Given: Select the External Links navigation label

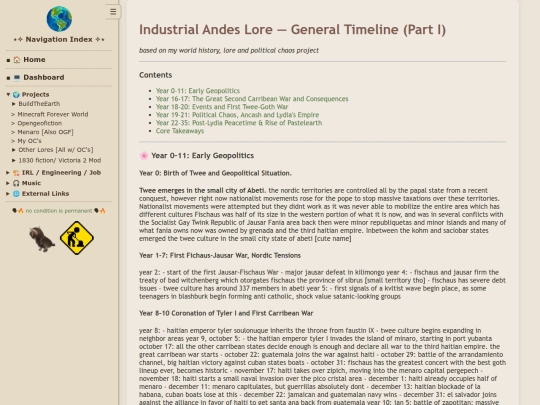Looking at the screenshot, I should tap(45, 194).
